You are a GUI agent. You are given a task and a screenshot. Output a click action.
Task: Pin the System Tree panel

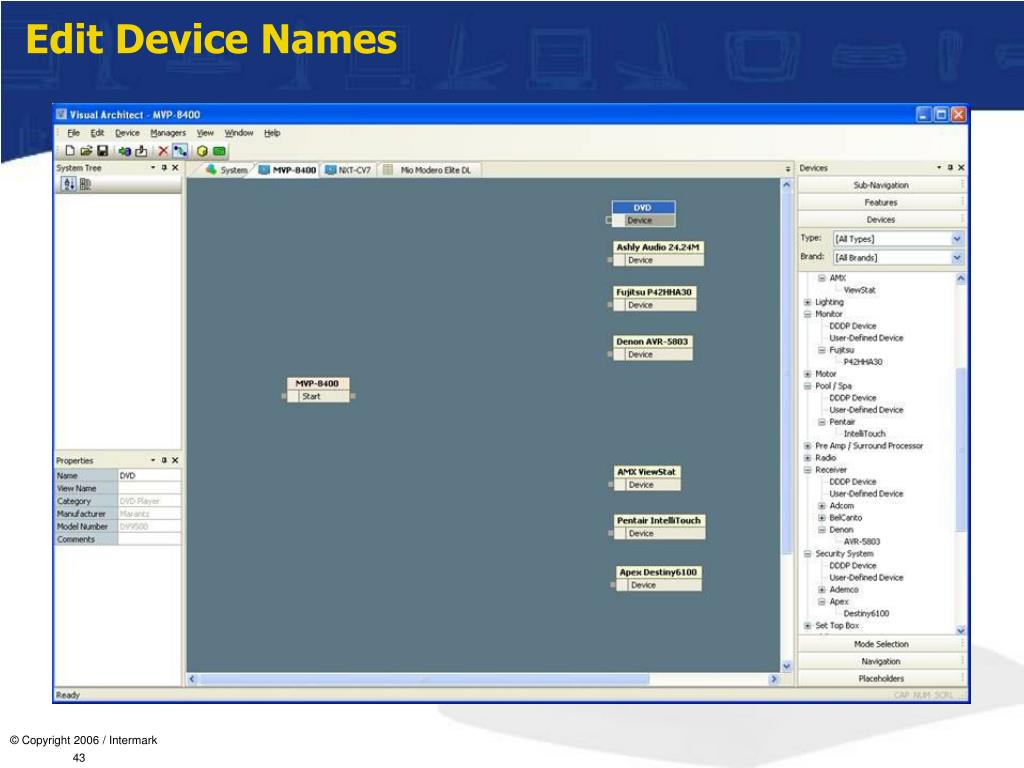[164, 168]
